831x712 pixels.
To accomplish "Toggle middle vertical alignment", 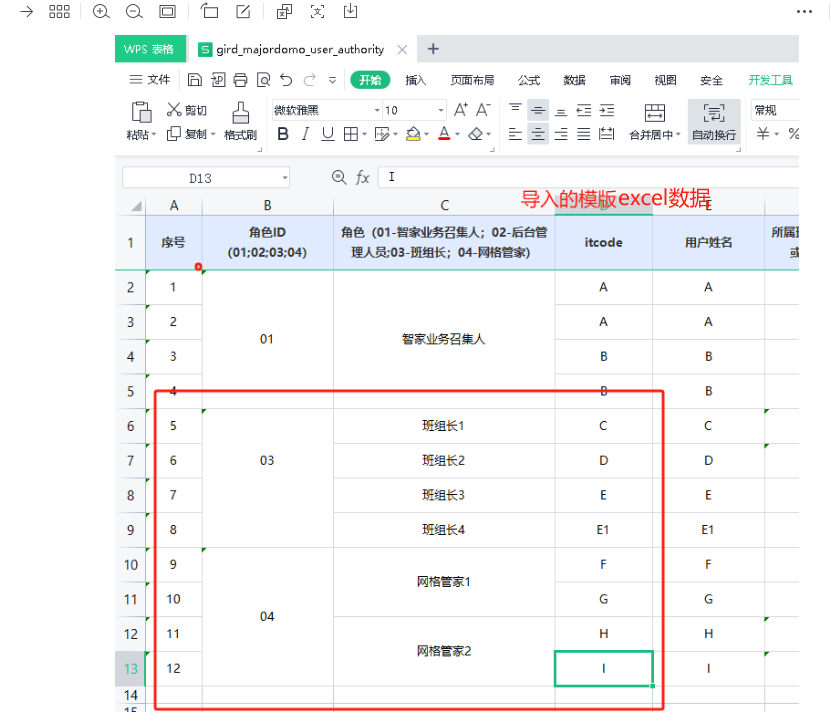I will click(538, 110).
